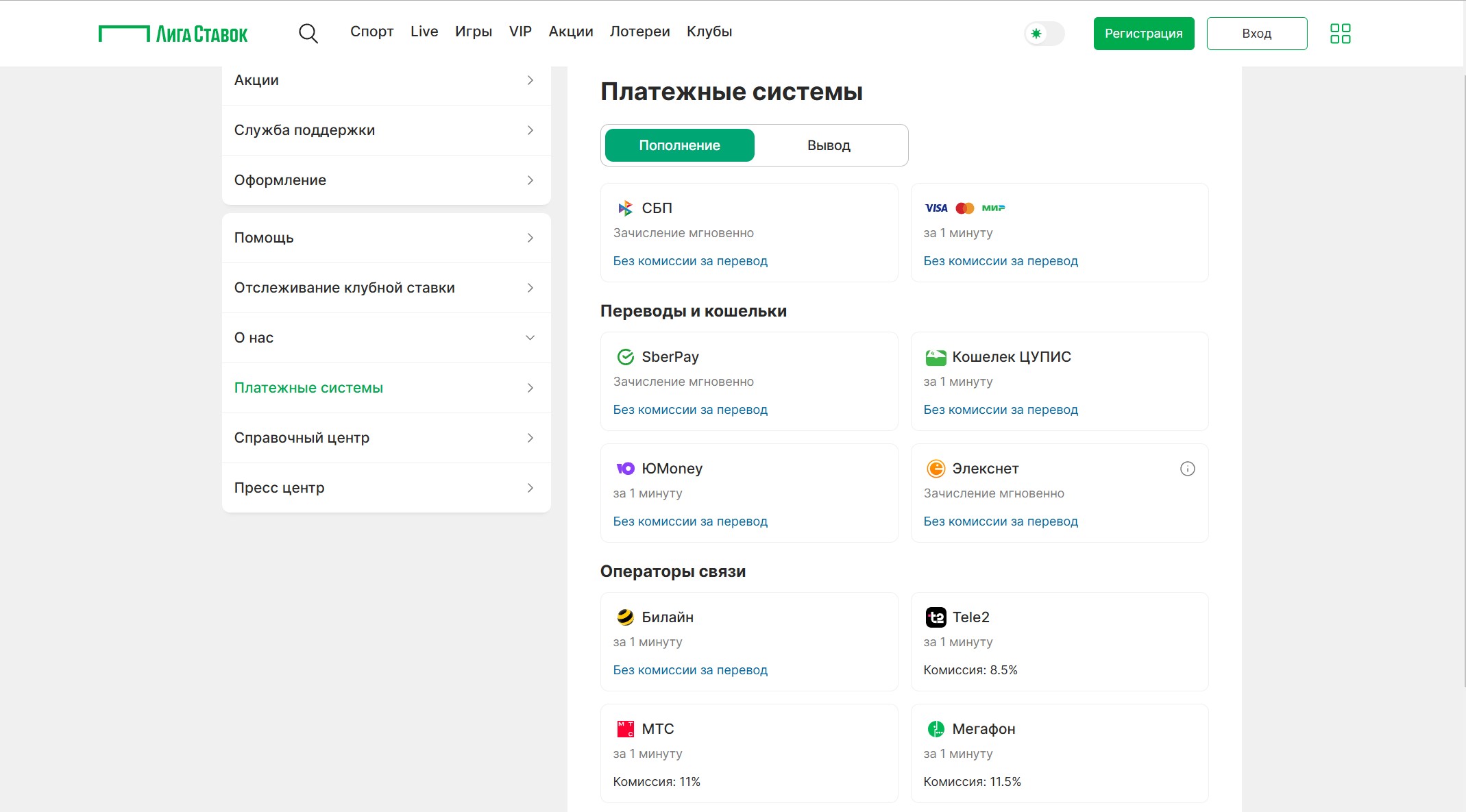Screen dimensions: 1466x812
Task: Click the SberPay checkmark icon
Action: [625, 357]
